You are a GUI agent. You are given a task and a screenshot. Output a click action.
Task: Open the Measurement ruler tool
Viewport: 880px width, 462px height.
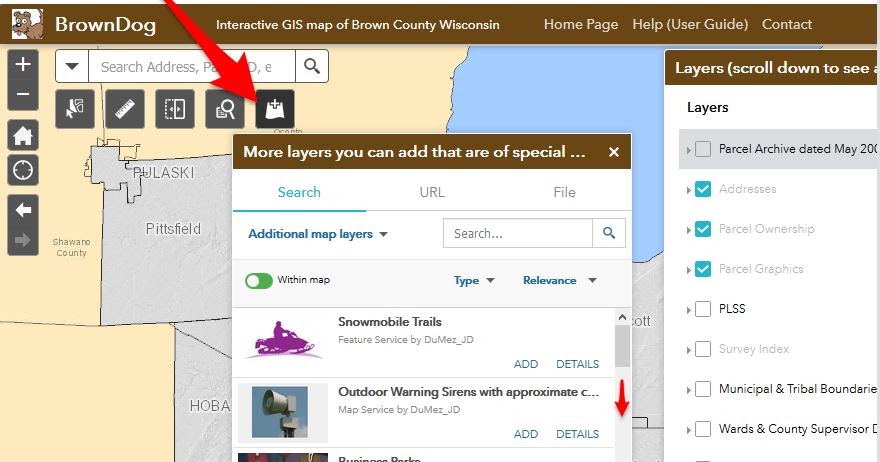click(x=125, y=109)
